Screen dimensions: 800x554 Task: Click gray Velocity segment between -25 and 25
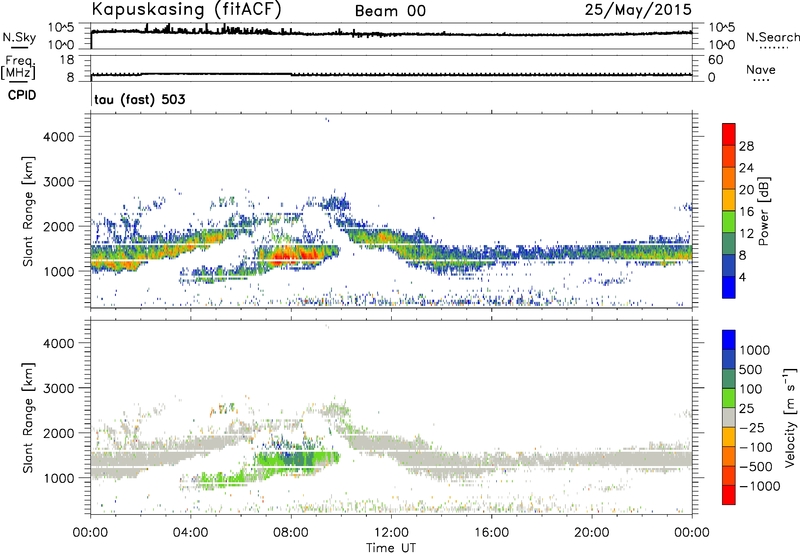[729, 417]
